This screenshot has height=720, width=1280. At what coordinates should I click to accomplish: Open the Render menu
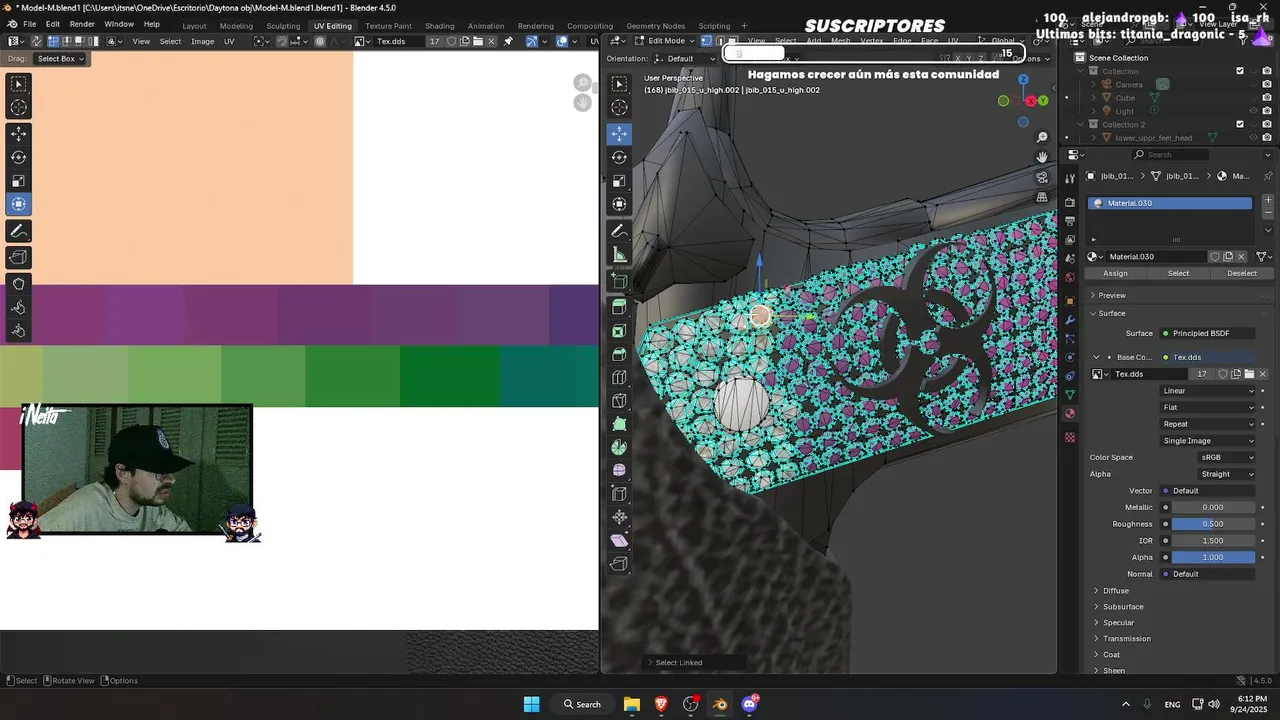82,24
